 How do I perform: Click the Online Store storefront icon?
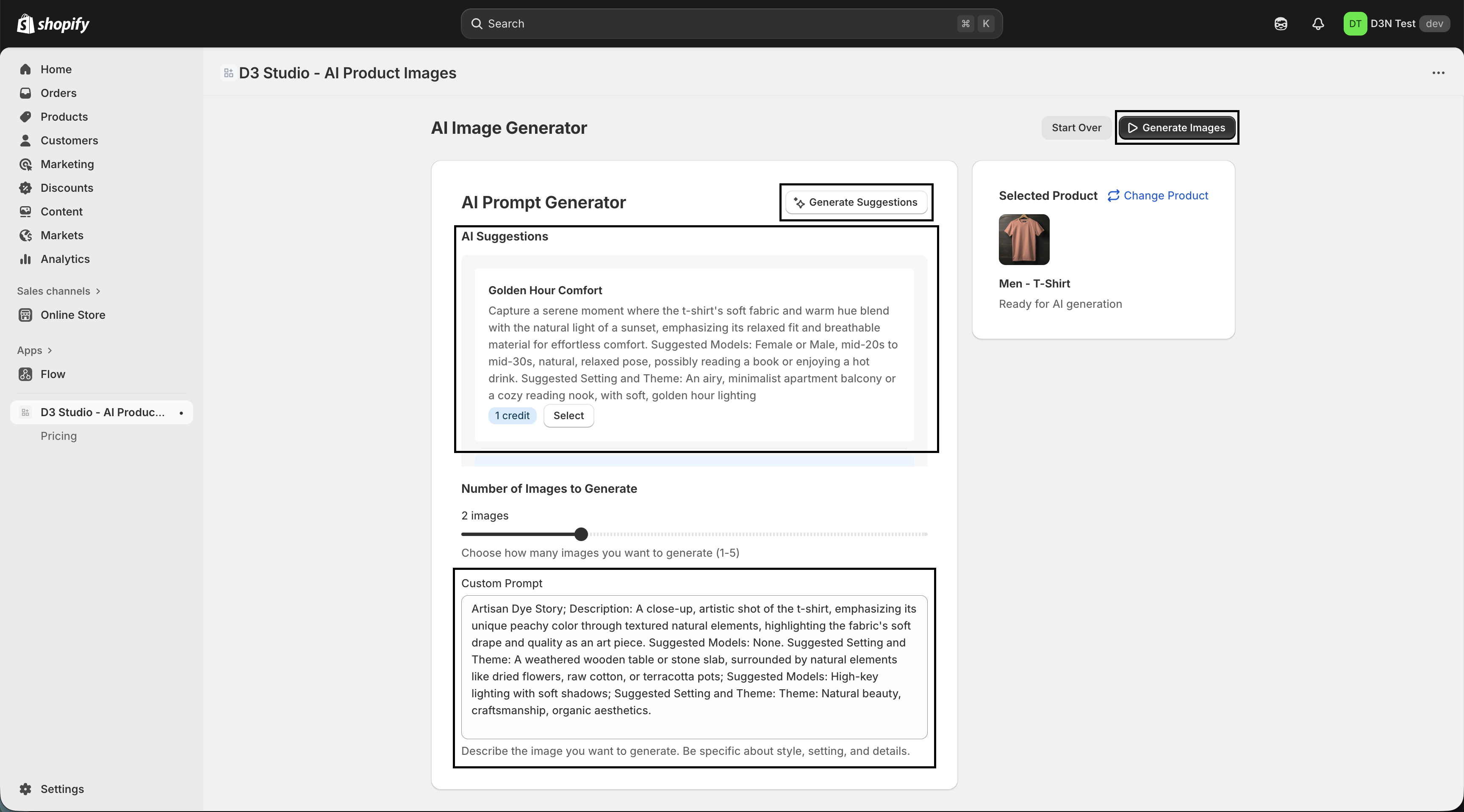tap(25, 315)
